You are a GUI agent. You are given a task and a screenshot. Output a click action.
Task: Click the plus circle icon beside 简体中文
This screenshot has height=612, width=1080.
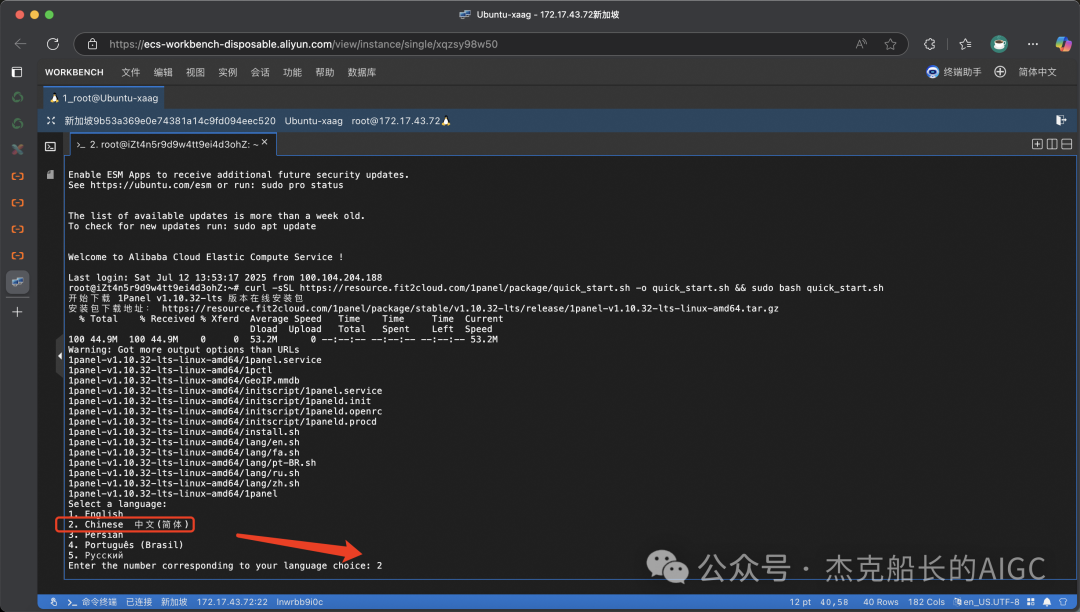pos(1000,72)
